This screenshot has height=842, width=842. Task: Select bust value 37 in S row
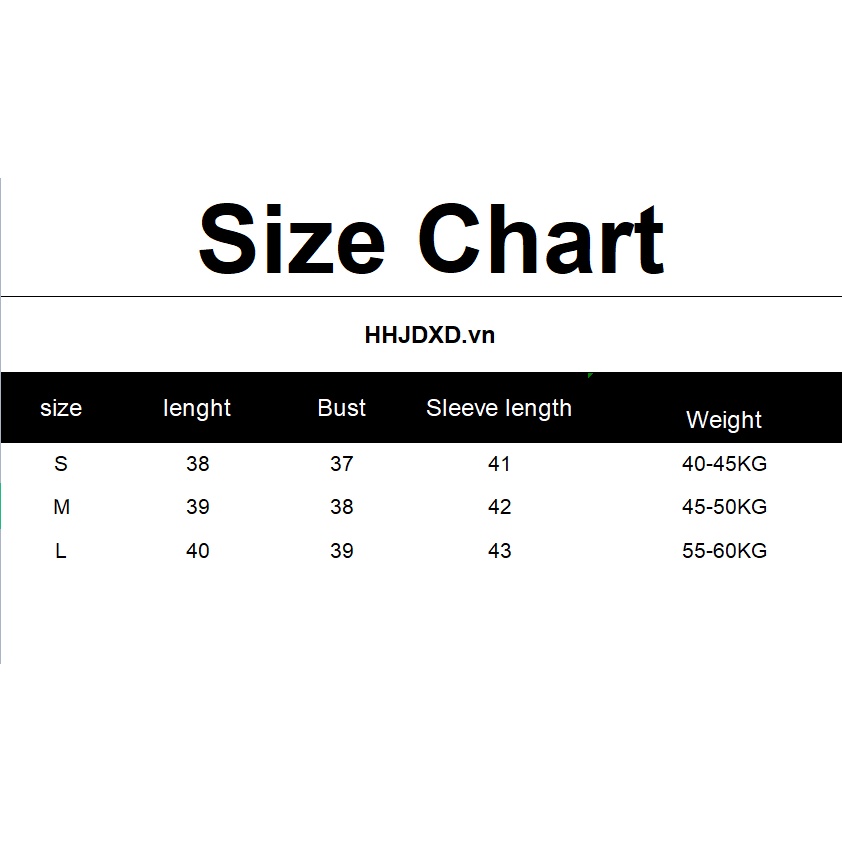[342, 464]
